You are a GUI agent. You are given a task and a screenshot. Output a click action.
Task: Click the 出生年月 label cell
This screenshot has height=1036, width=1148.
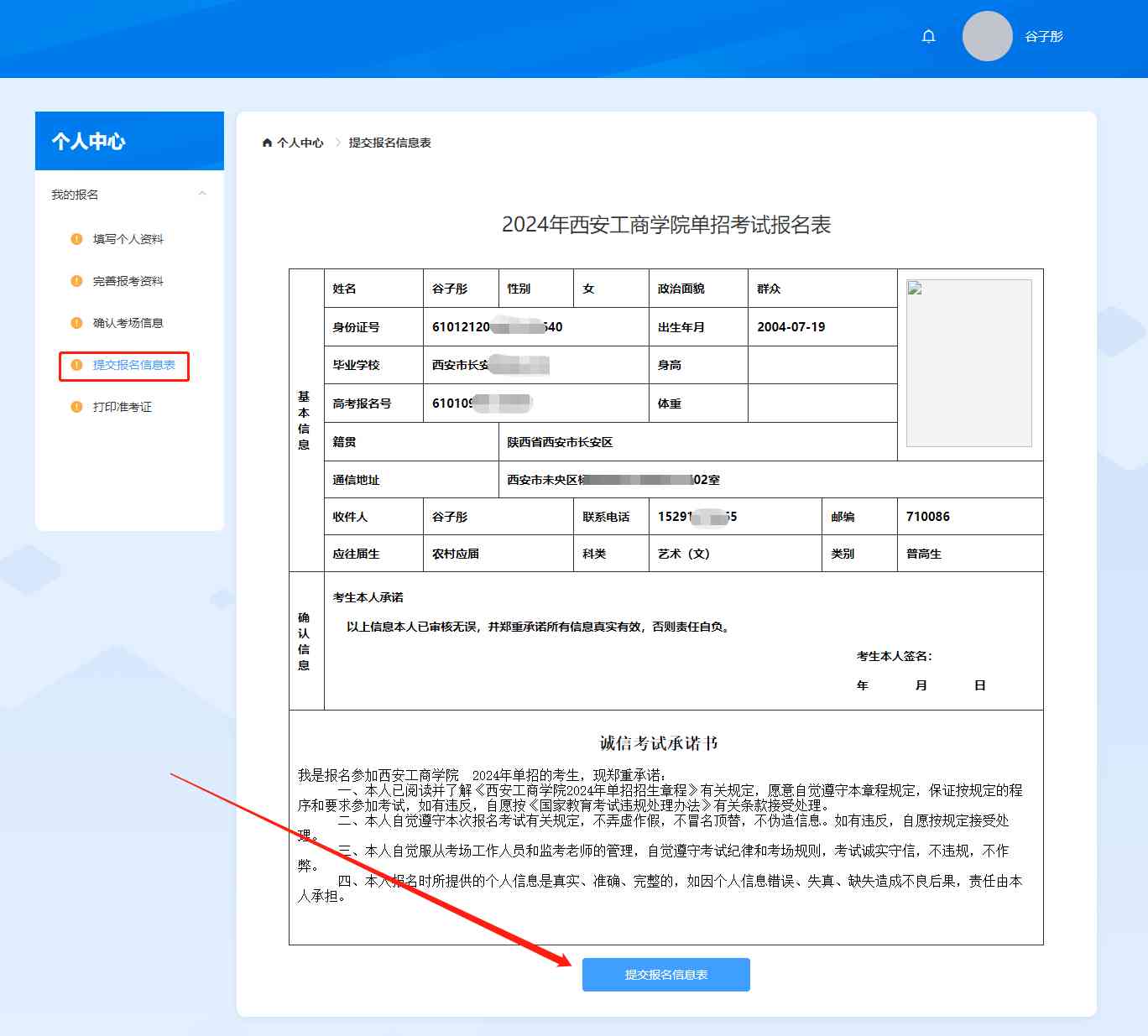pyautogui.click(x=698, y=327)
